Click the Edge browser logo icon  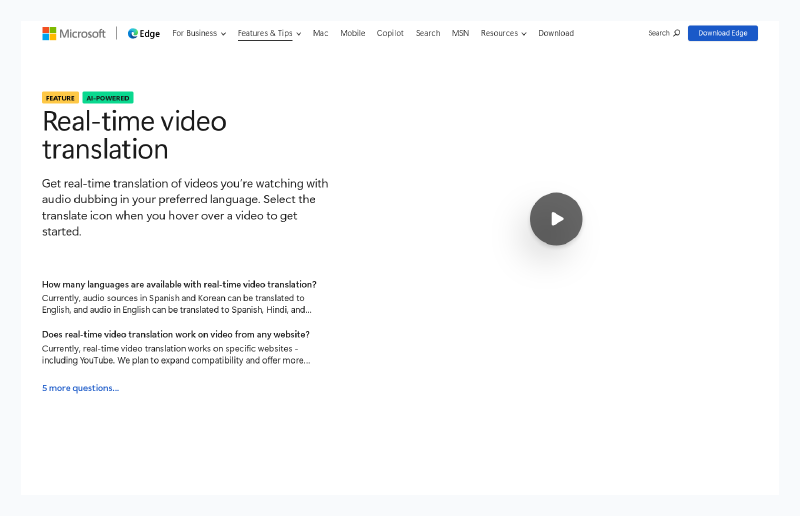click(x=133, y=33)
